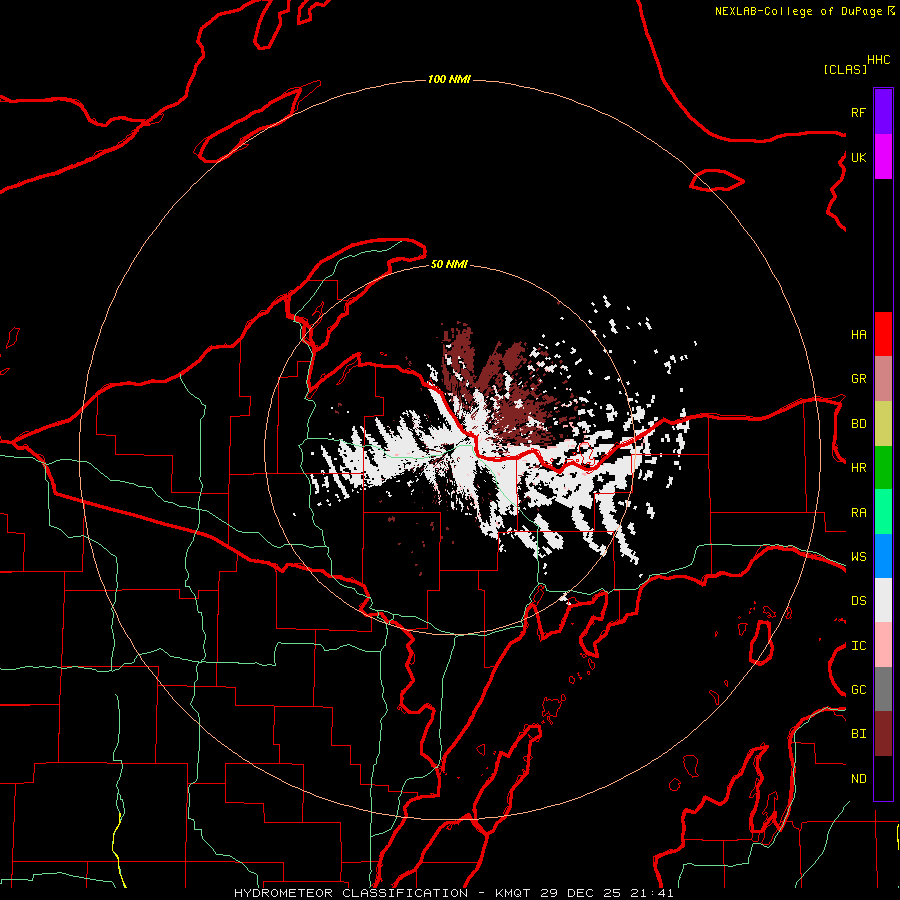
Task: Click the RF purple legend swatch
Action: pos(883,112)
